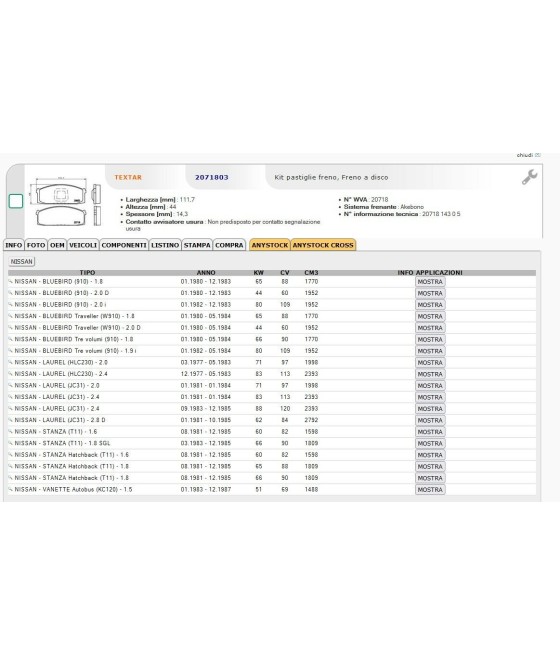Click the KW column header
Image resolution: width=560 pixels, height=655 pixels.
coord(258,272)
